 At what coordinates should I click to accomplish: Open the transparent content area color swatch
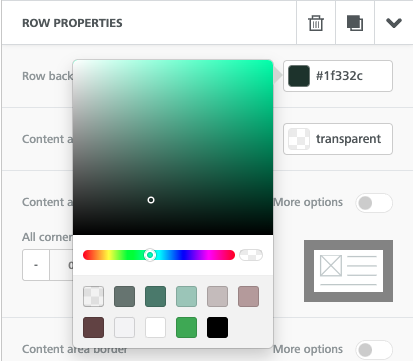299,139
